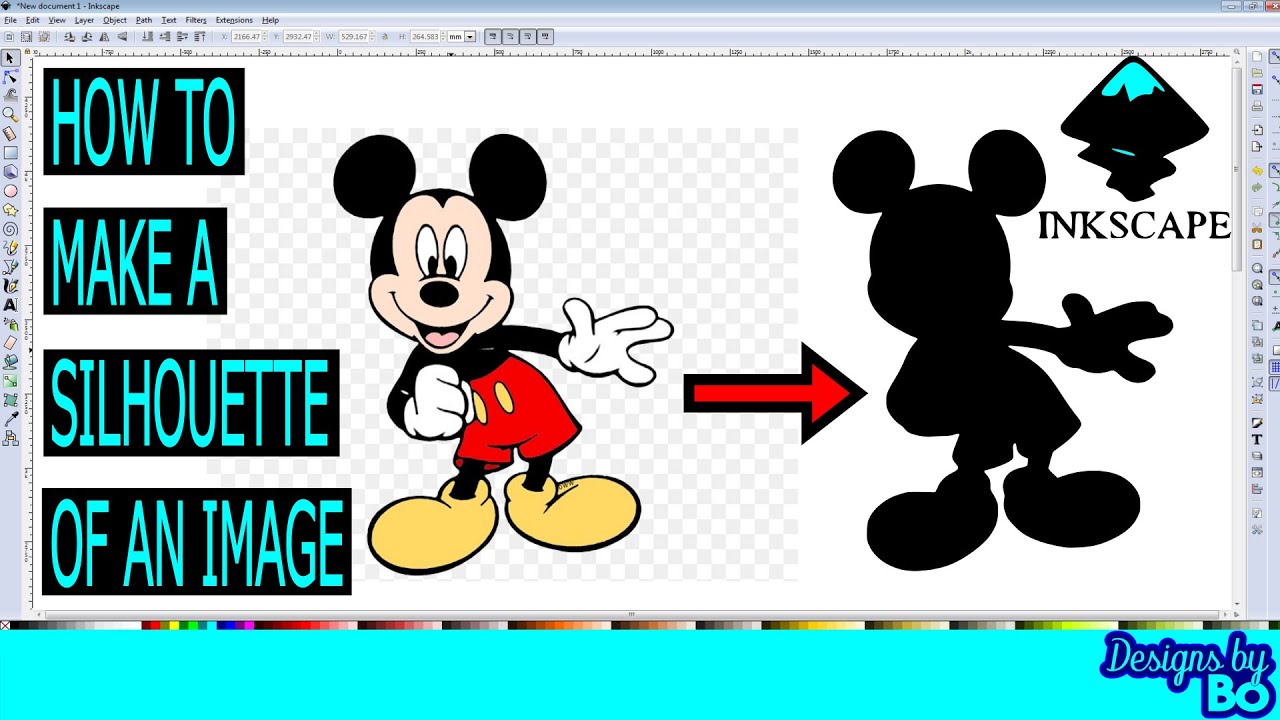Select the Selector arrow tool
1280x720 pixels.
click(x=10, y=58)
